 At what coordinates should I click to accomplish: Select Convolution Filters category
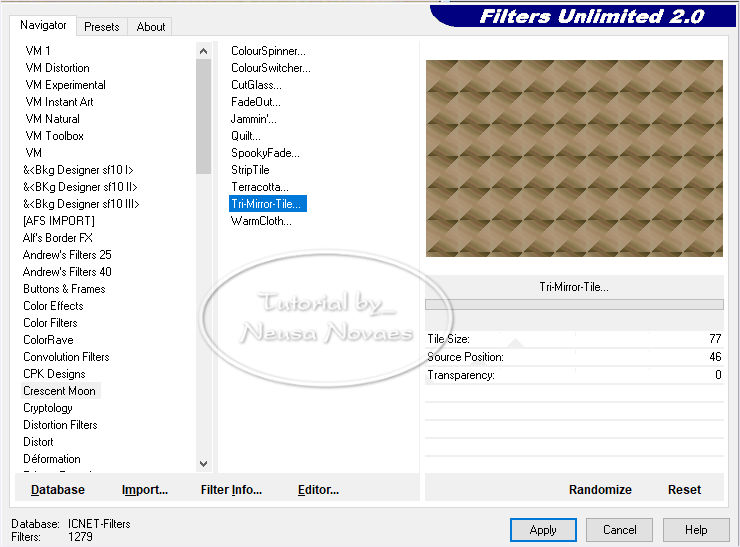[66, 356]
